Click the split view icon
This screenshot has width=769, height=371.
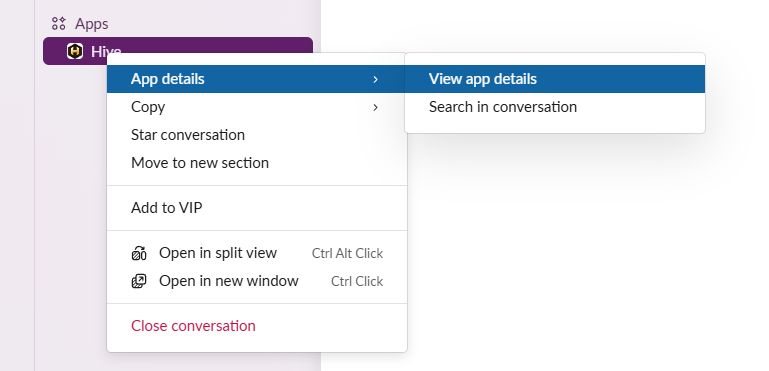pos(139,253)
